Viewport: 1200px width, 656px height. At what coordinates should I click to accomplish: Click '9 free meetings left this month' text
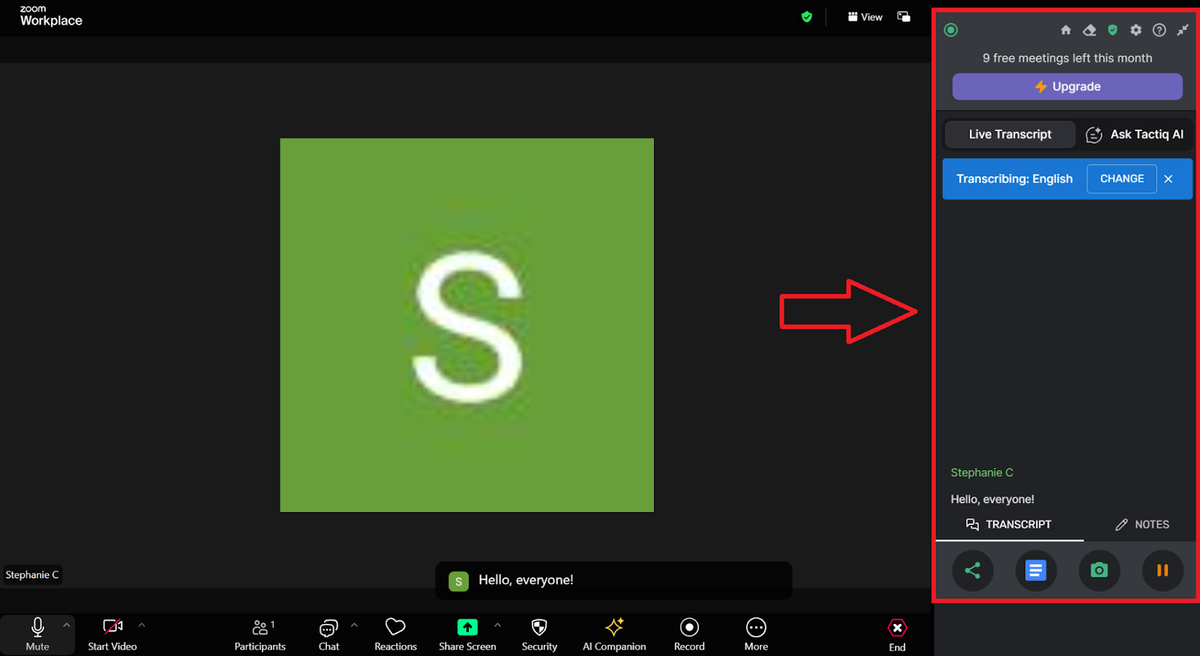1067,58
